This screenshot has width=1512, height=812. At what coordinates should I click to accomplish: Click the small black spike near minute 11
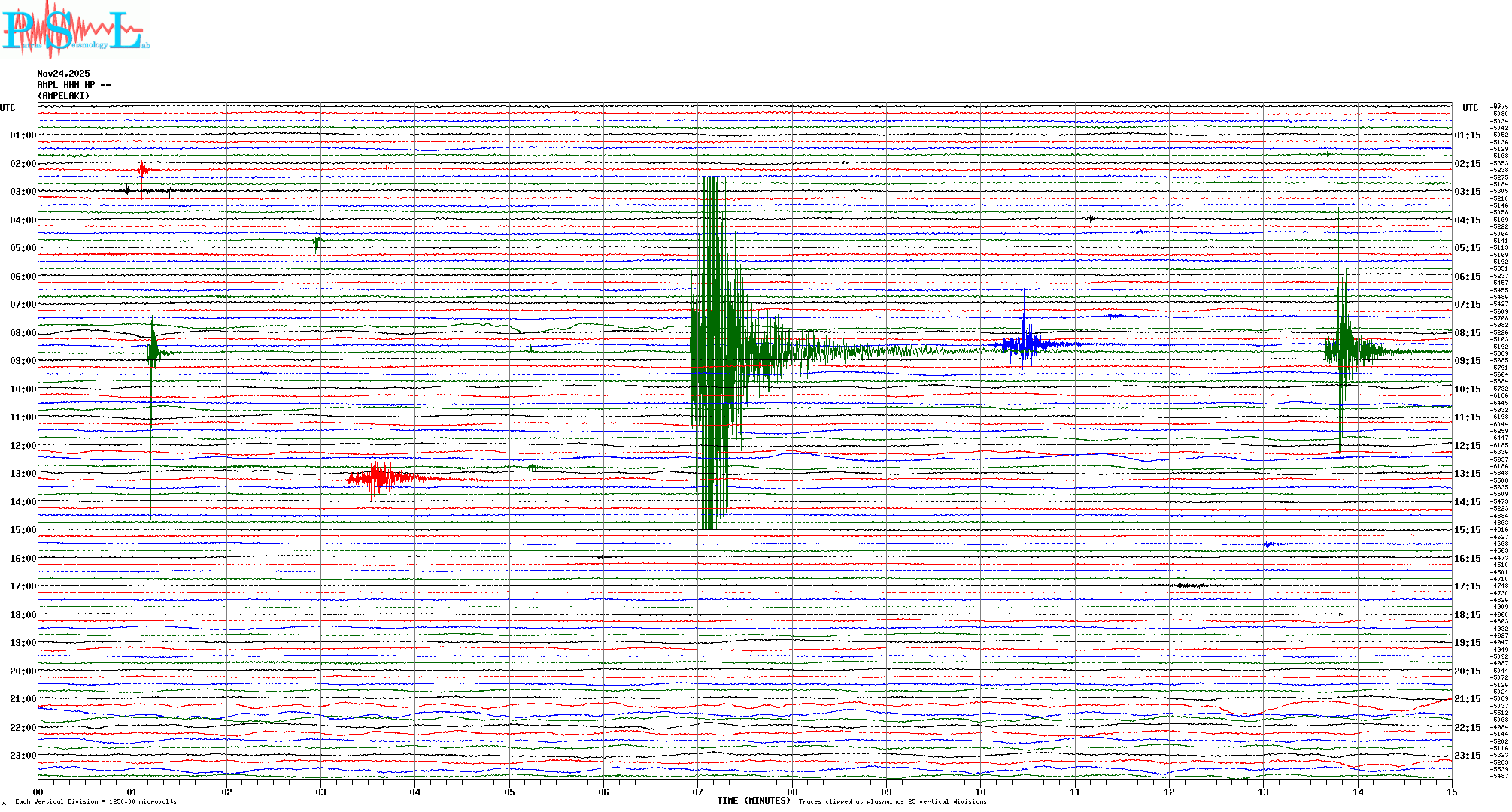pyautogui.click(x=1091, y=218)
